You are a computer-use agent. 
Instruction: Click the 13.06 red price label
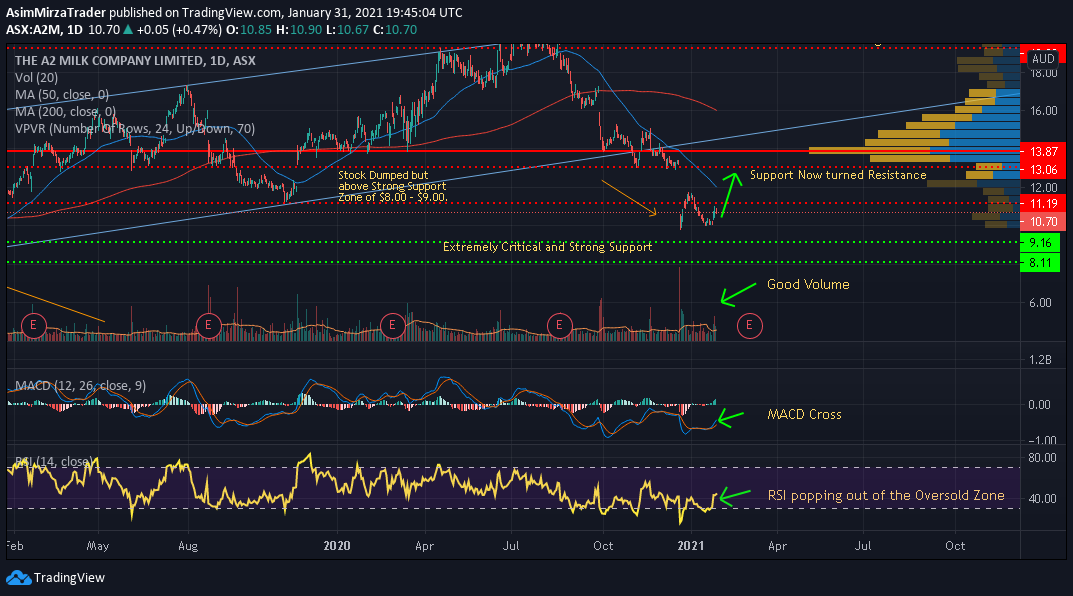[x=1043, y=169]
